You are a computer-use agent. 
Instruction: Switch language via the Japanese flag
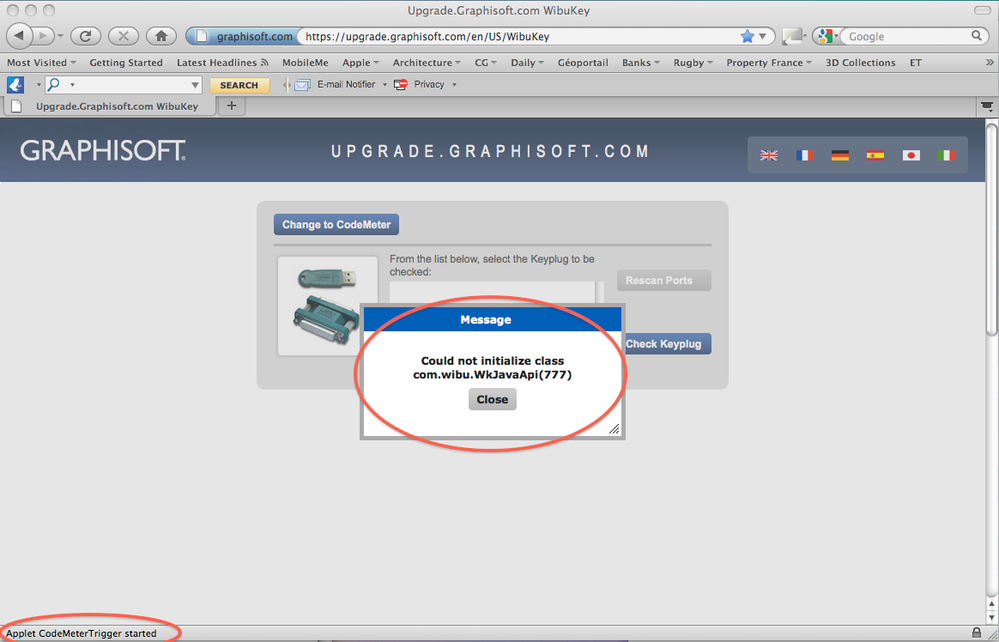coord(911,155)
